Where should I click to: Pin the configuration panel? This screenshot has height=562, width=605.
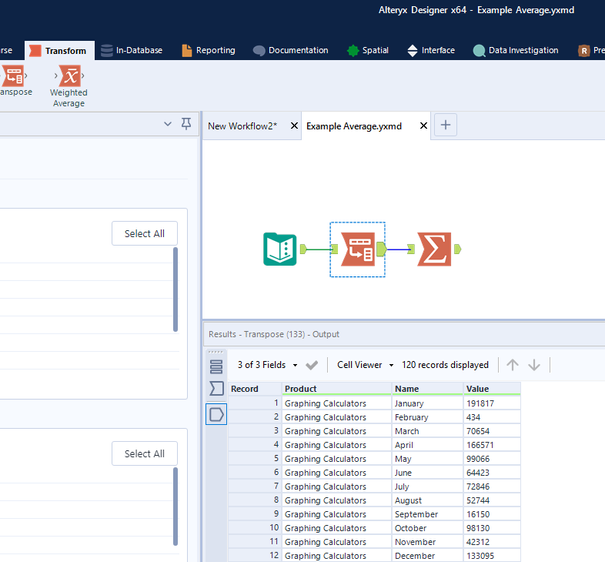186,124
